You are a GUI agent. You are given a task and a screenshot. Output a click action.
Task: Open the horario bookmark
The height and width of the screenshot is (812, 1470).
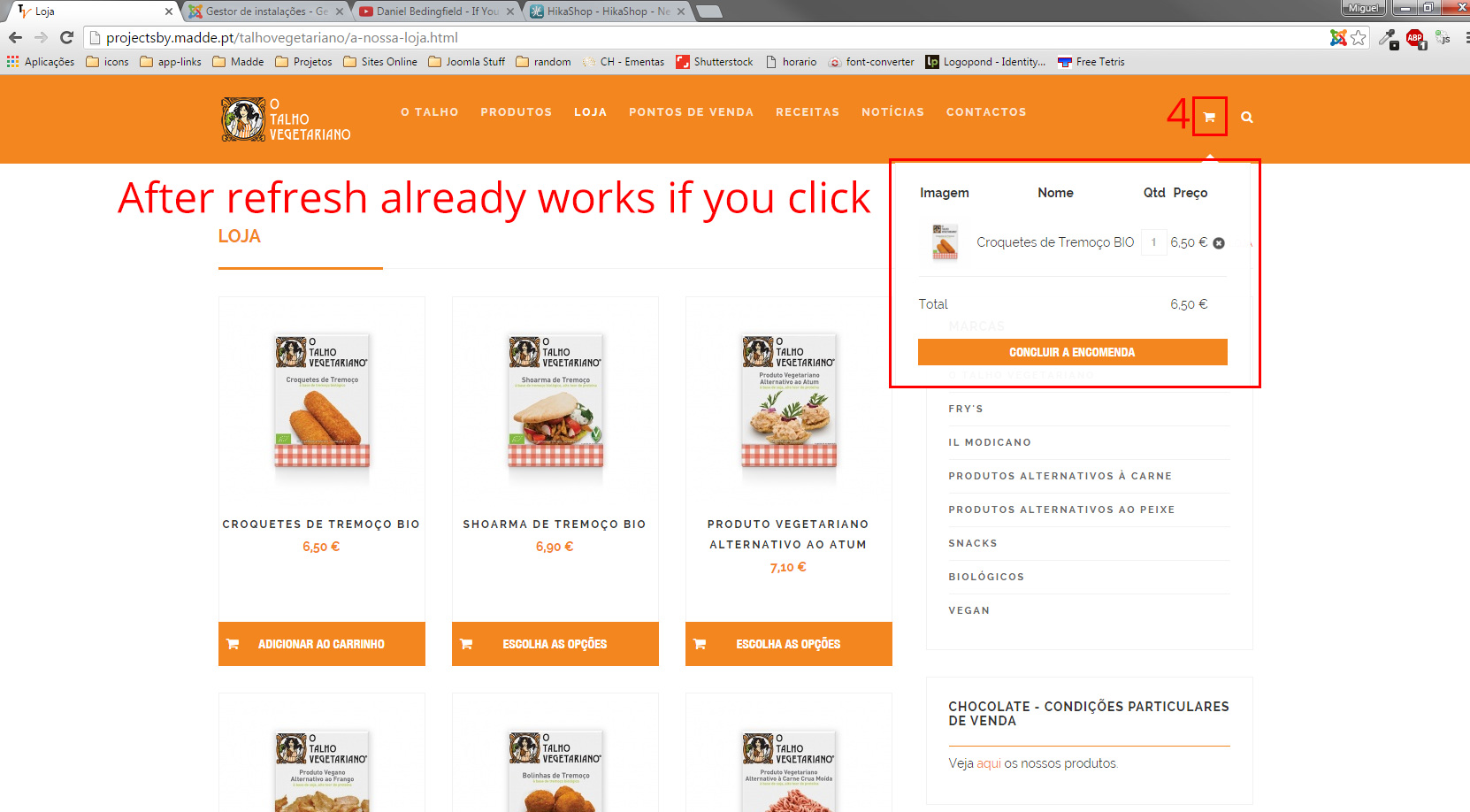(x=791, y=62)
